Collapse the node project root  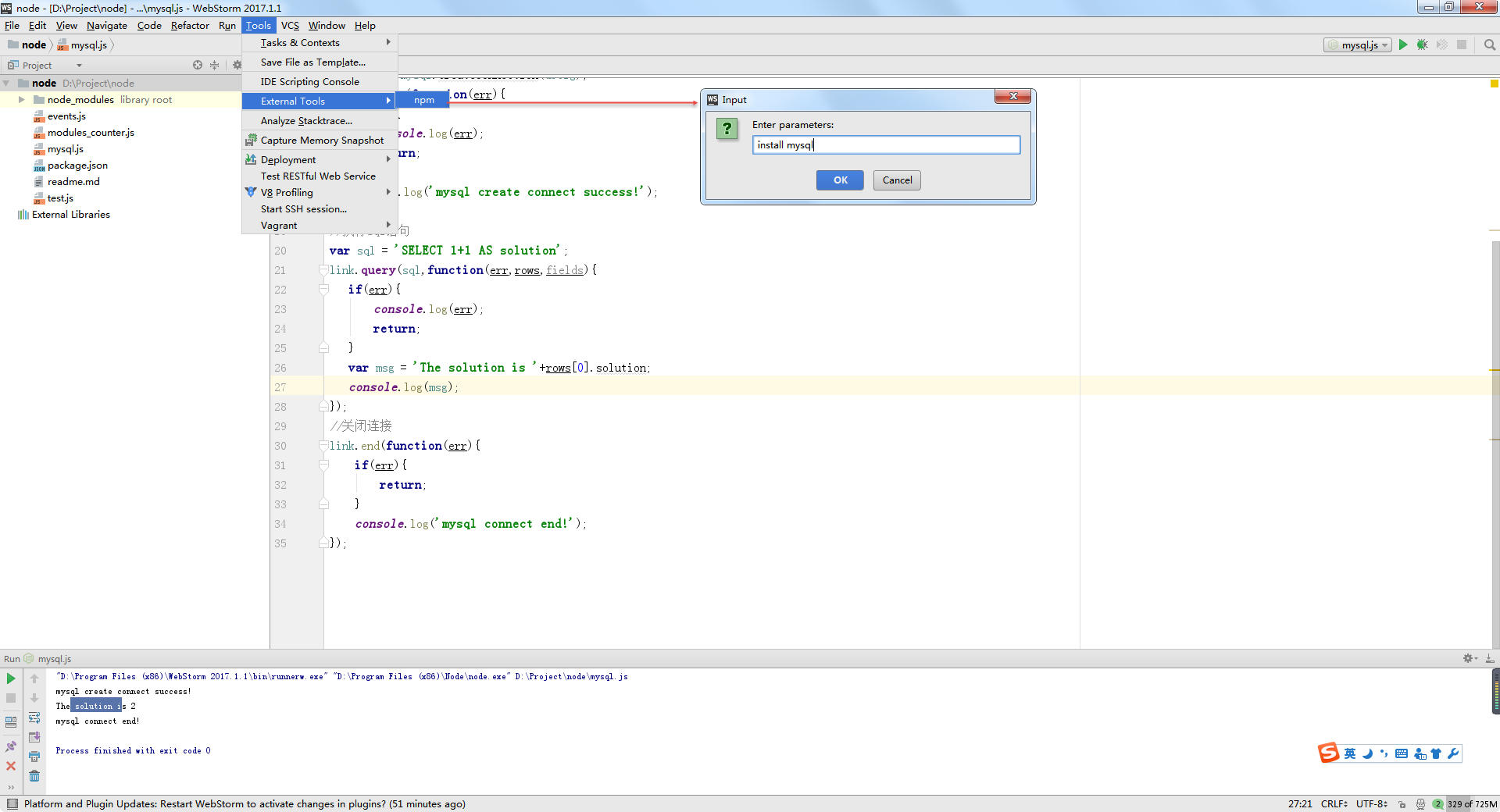6,84
